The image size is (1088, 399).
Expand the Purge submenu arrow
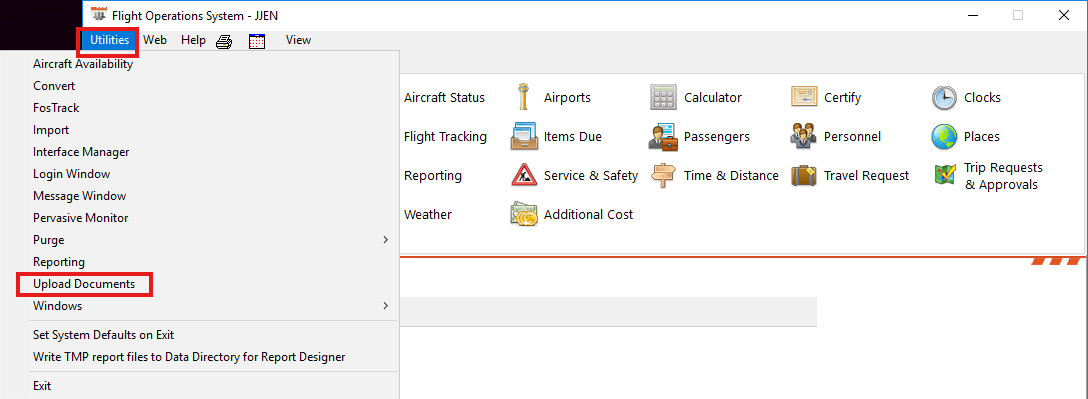click(x=386, y=239)
